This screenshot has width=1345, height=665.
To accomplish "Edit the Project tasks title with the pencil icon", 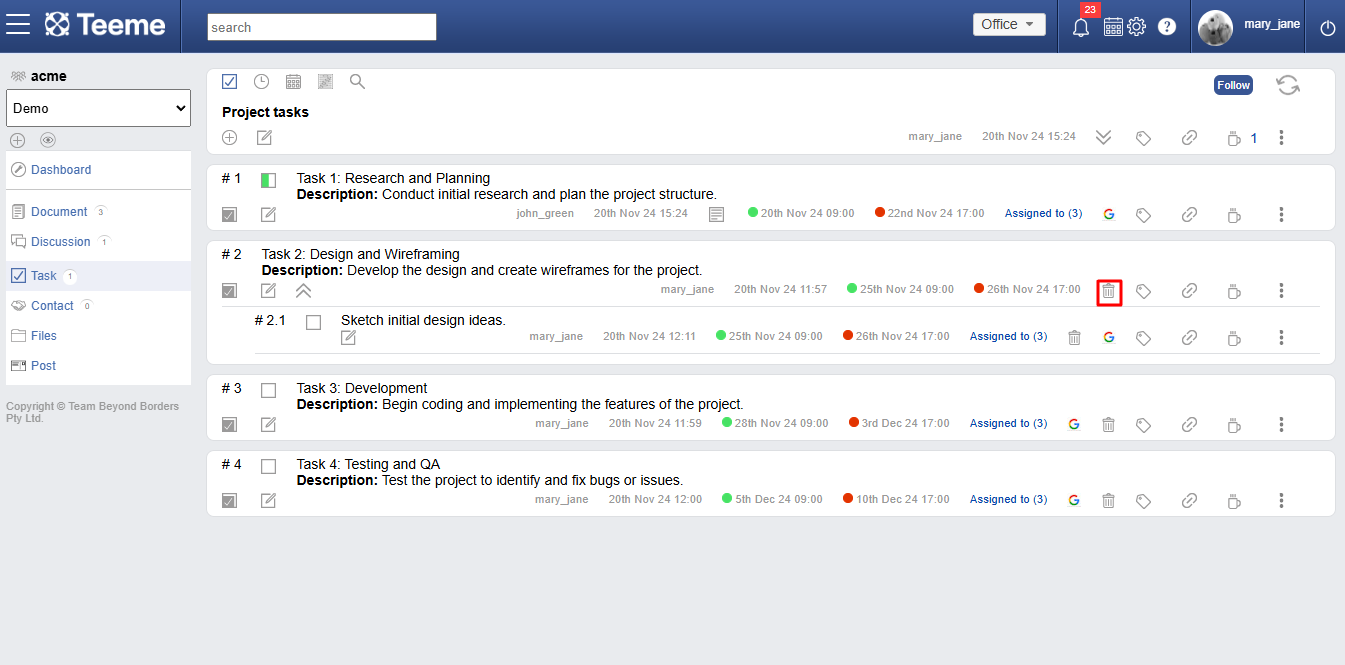I will pyautogui.click(x=264, y=137).
